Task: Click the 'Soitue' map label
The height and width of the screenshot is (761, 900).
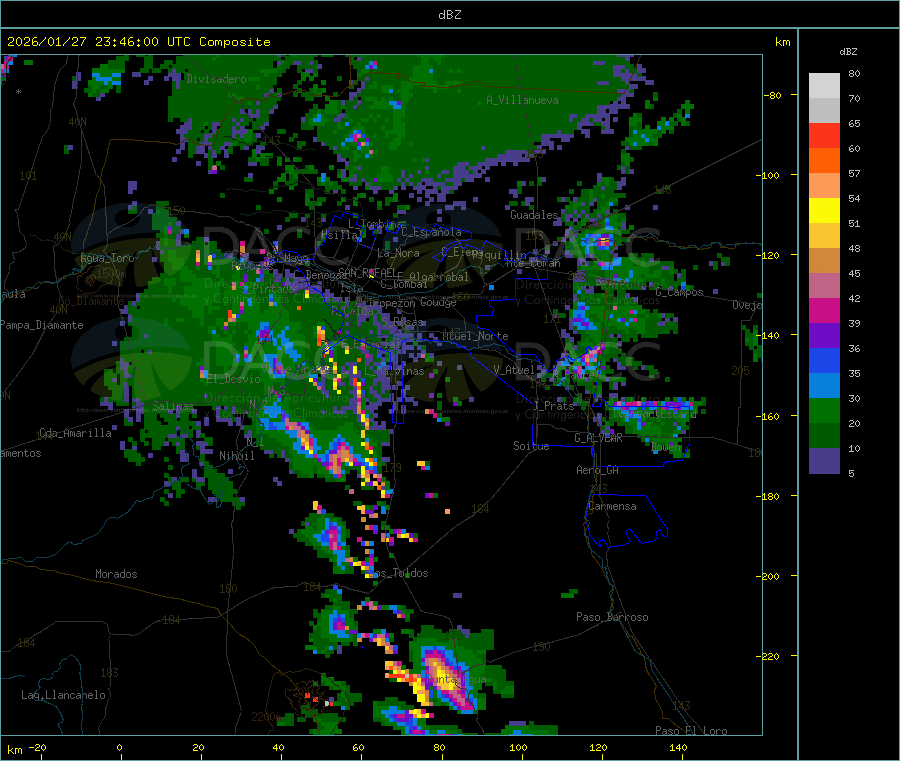Action: [x=531, y=446]
